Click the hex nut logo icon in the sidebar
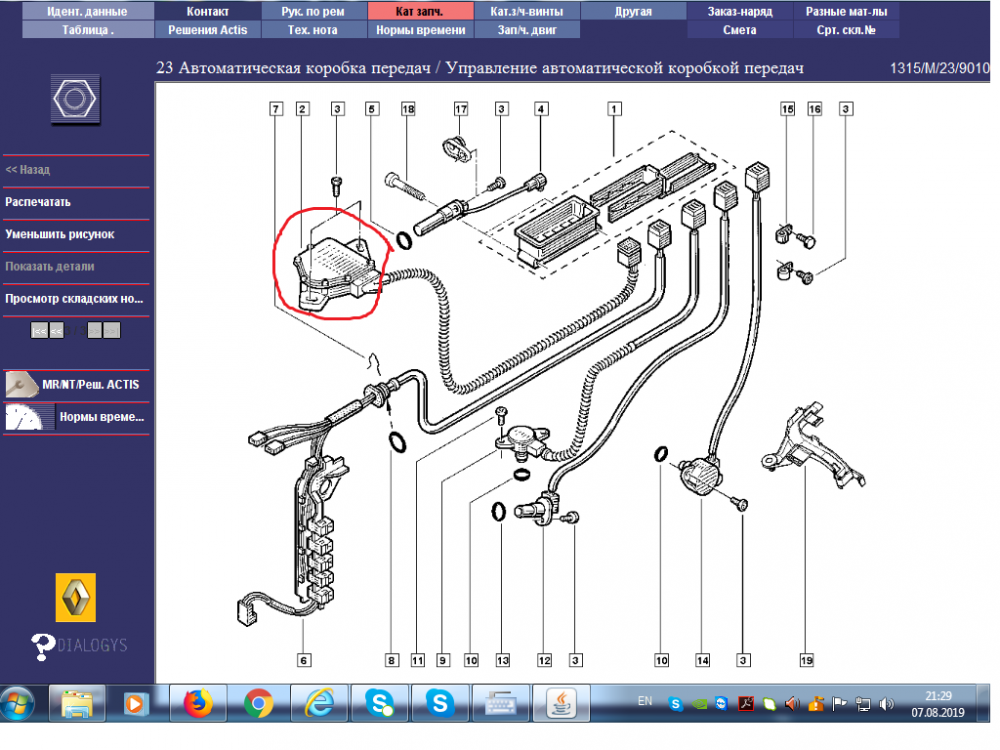 [x=75, y=99]
